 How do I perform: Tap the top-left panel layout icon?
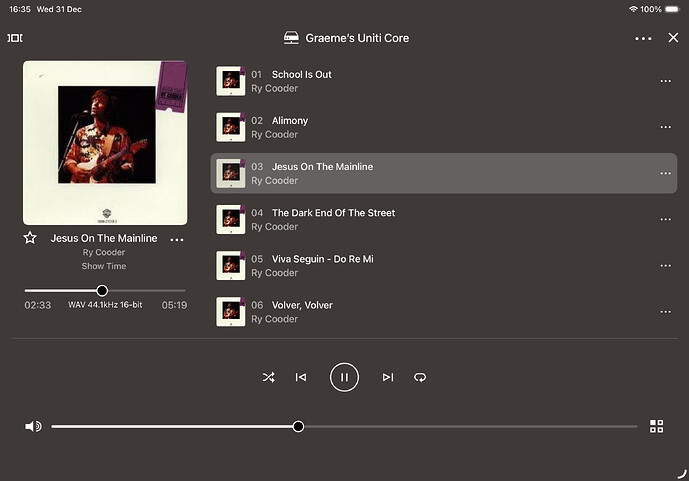[x=15, y=38]
